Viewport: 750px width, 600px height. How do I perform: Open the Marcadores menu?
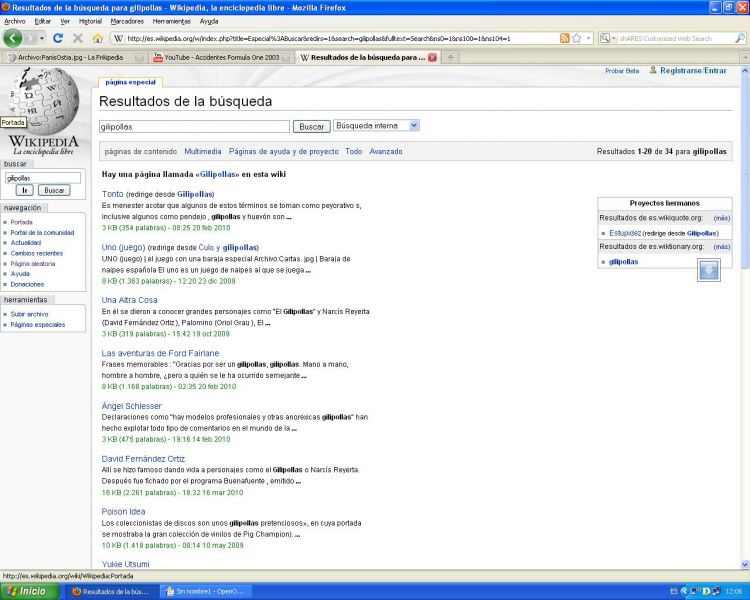127,21
